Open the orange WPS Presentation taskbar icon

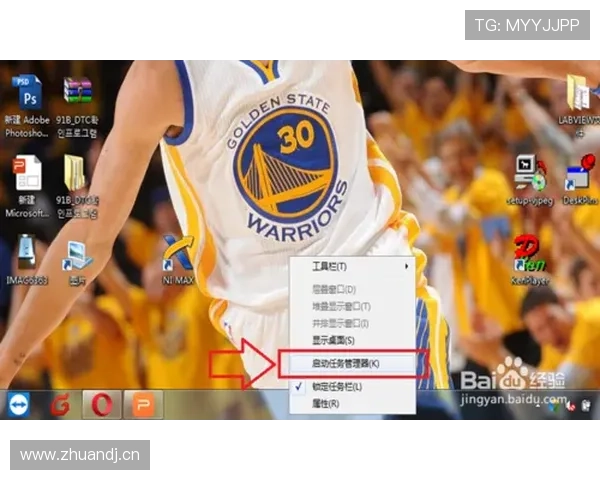pos(143,405)
